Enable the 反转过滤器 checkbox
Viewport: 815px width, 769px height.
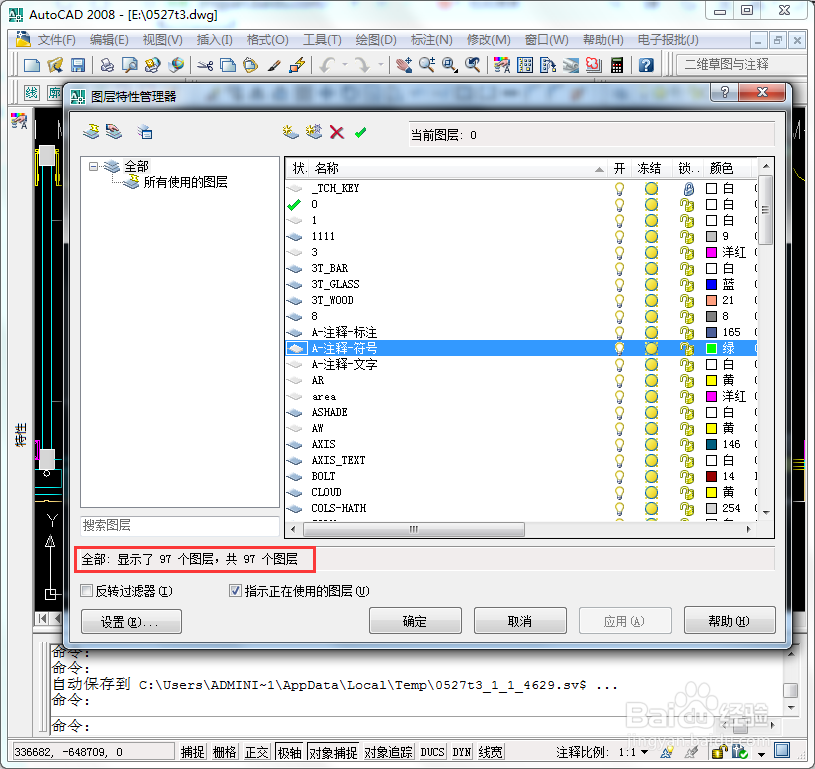point(86,589)
